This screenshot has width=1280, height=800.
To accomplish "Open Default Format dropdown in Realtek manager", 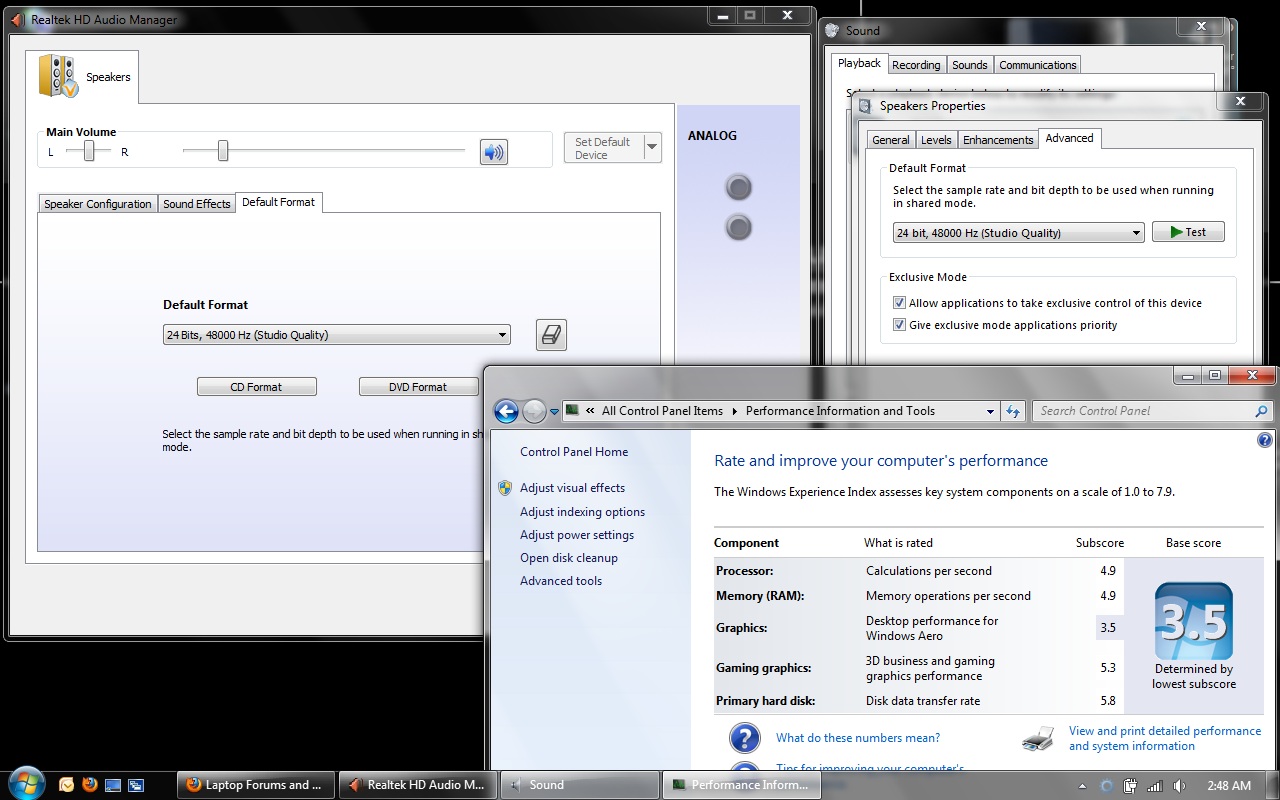I will pos(336,335).
